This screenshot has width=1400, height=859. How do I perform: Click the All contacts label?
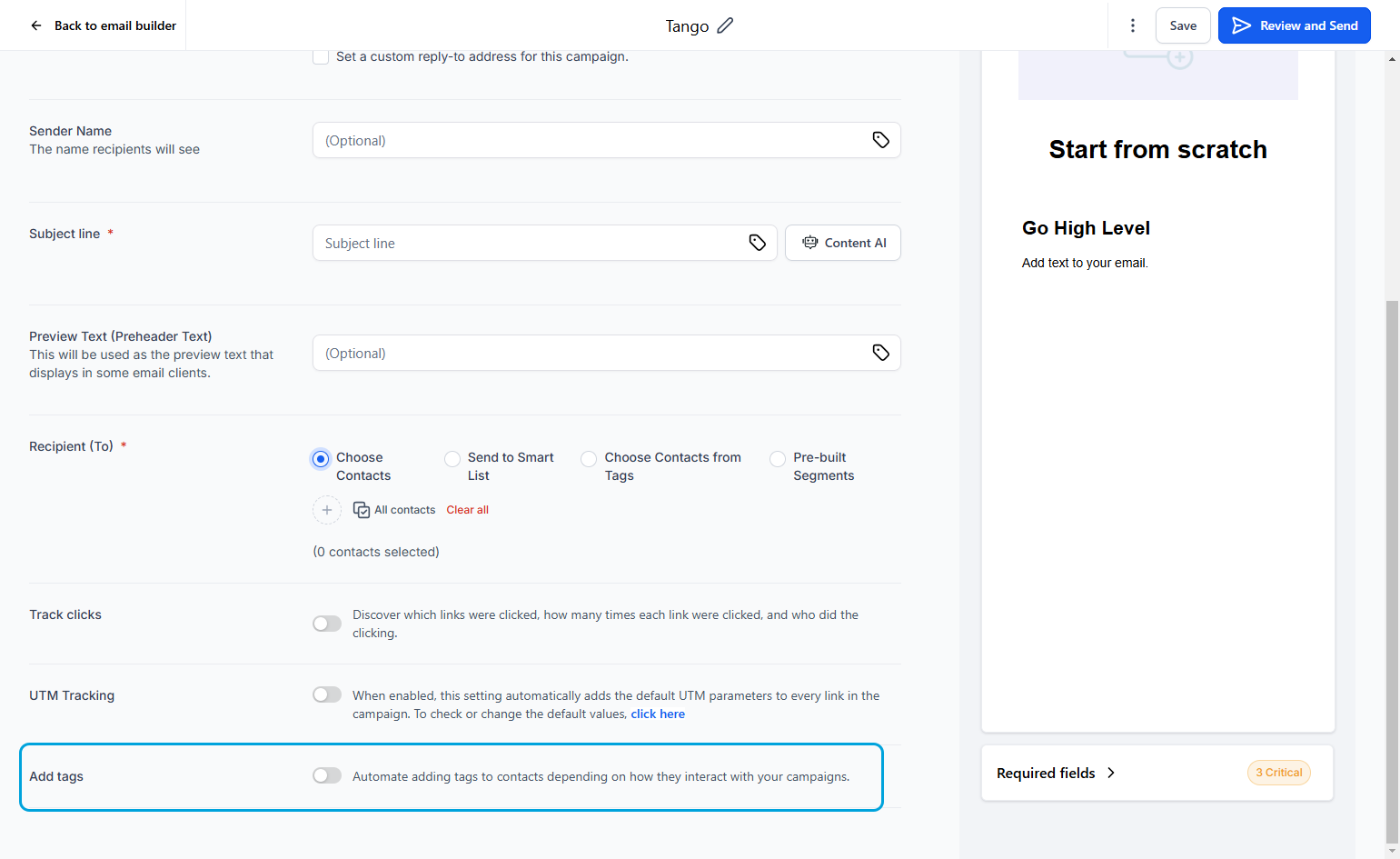404,510
